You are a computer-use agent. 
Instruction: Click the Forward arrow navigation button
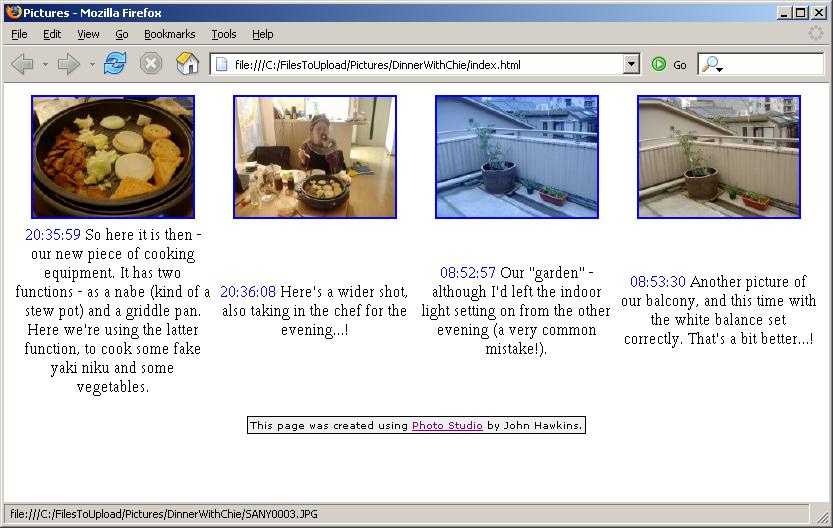(x=69, y=64)
